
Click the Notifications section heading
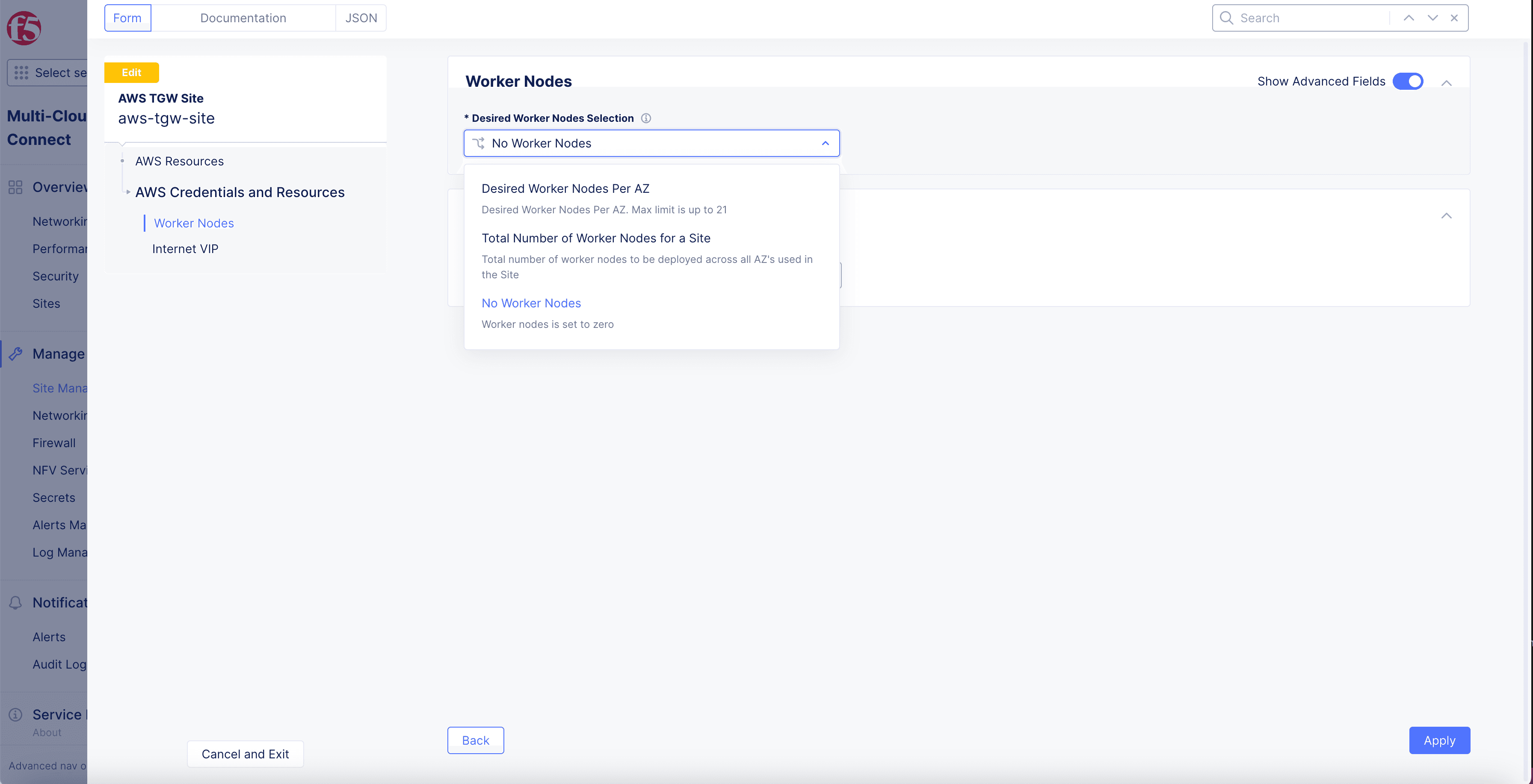point(59,603)
